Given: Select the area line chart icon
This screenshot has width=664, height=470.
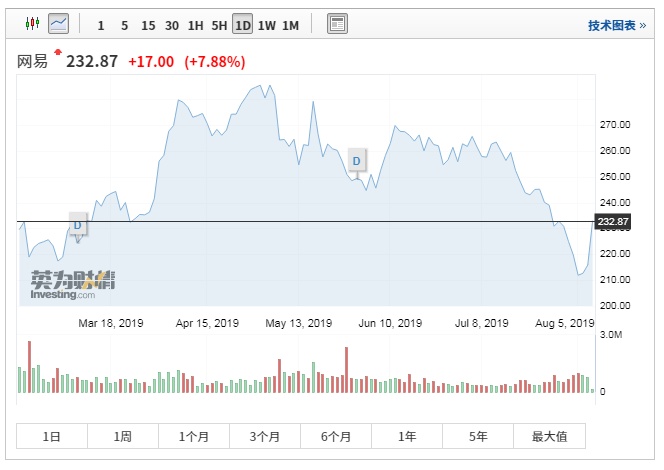Looking at the screenshot, I should click(x=59, y=22).
